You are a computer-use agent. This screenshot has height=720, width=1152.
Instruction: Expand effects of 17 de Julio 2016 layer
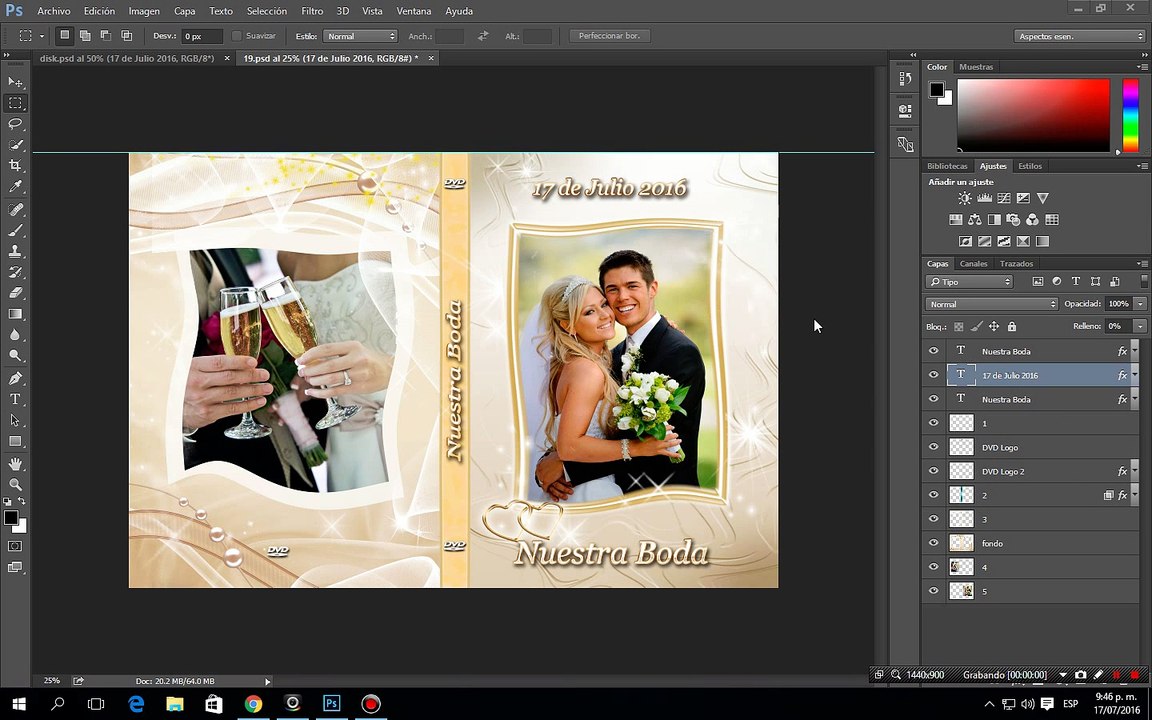point(1135,375)
